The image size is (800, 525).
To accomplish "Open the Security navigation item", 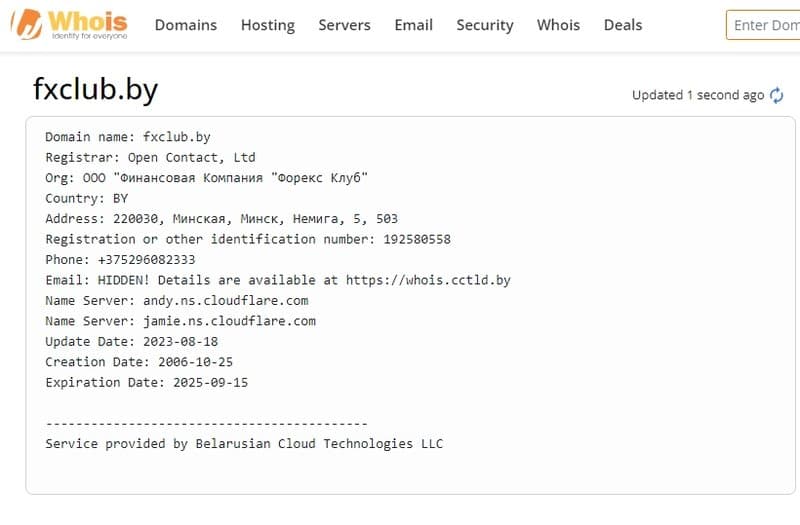I will tap(484, 25).
